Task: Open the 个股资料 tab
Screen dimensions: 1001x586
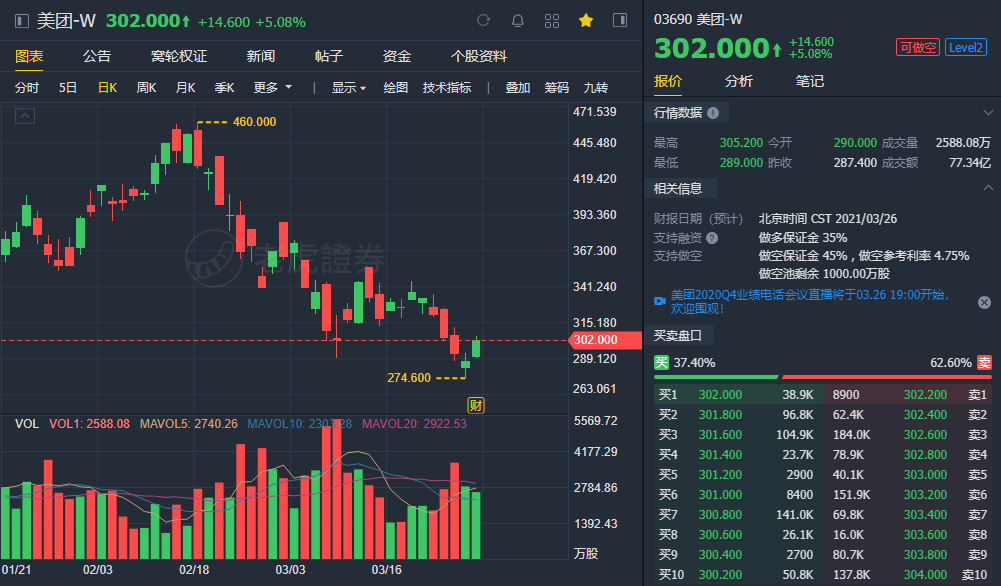Action: pyautogui.click(x=479, y=56)
